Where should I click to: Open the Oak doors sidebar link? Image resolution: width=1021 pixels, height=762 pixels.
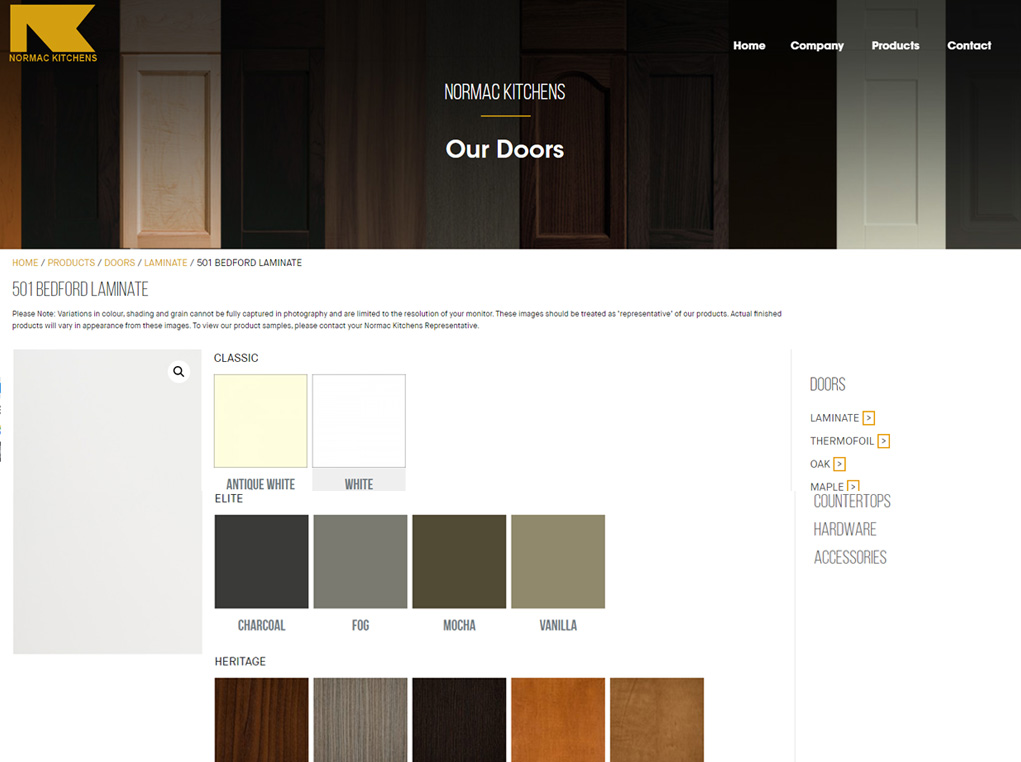pos(820,464)
